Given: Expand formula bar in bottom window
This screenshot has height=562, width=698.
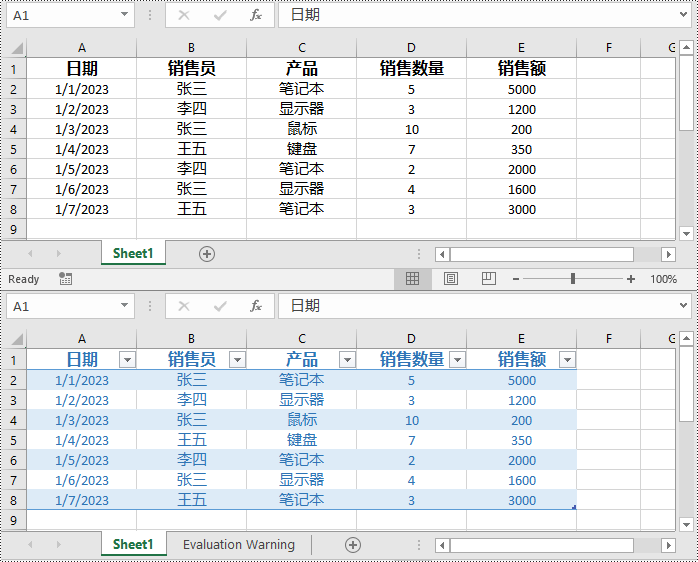Looking at the screenshot, I should coord(683,305).
